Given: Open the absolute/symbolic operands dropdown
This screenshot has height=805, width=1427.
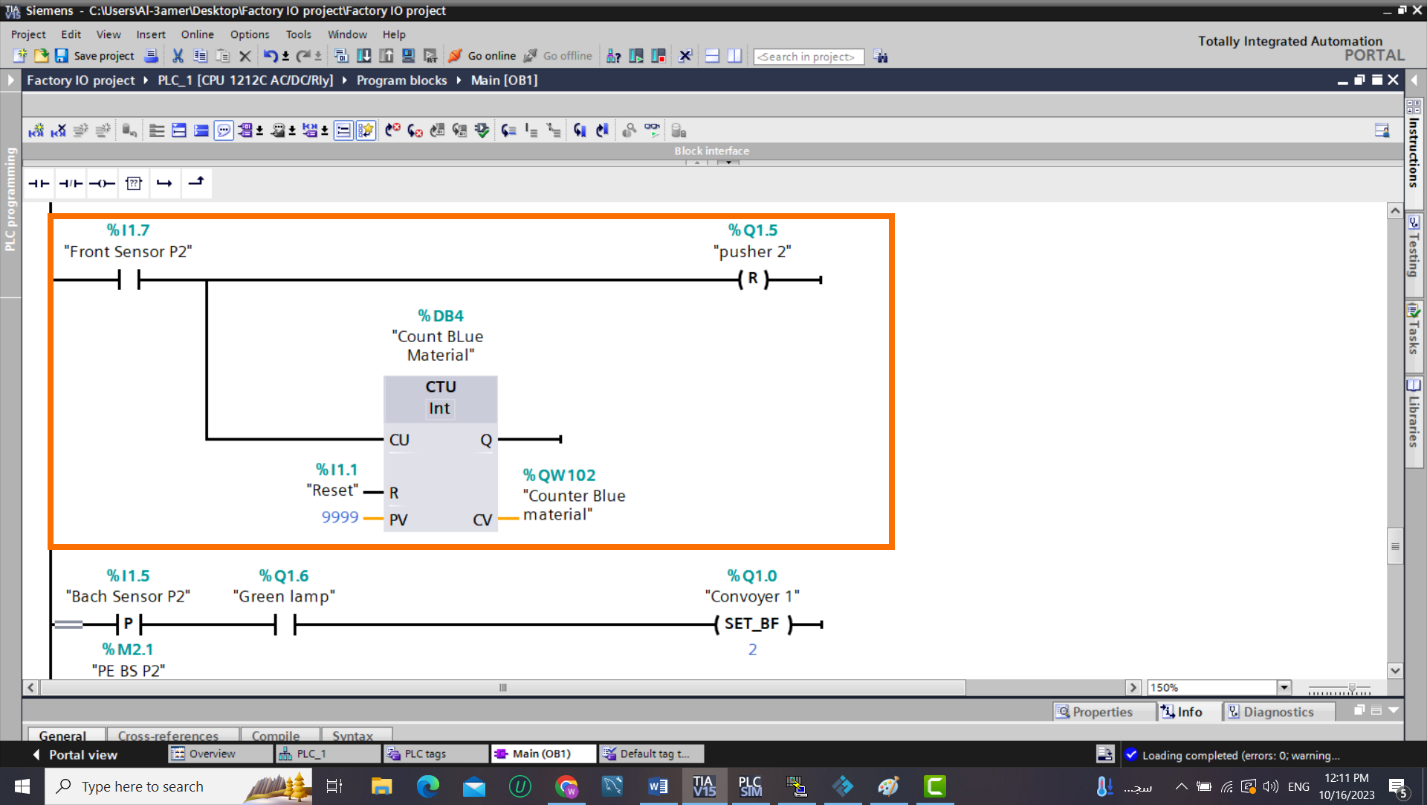Looking at the screenshot, I should [260, 130].
